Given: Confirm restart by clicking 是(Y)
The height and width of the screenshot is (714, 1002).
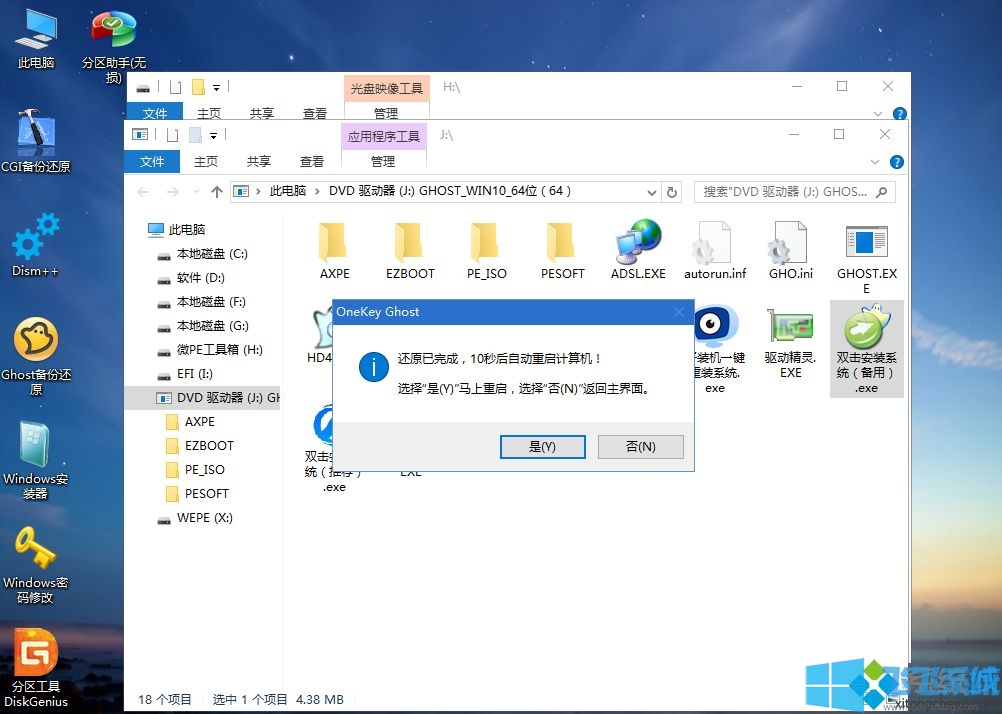Looking at the screenshot, I should pos(542,446).
